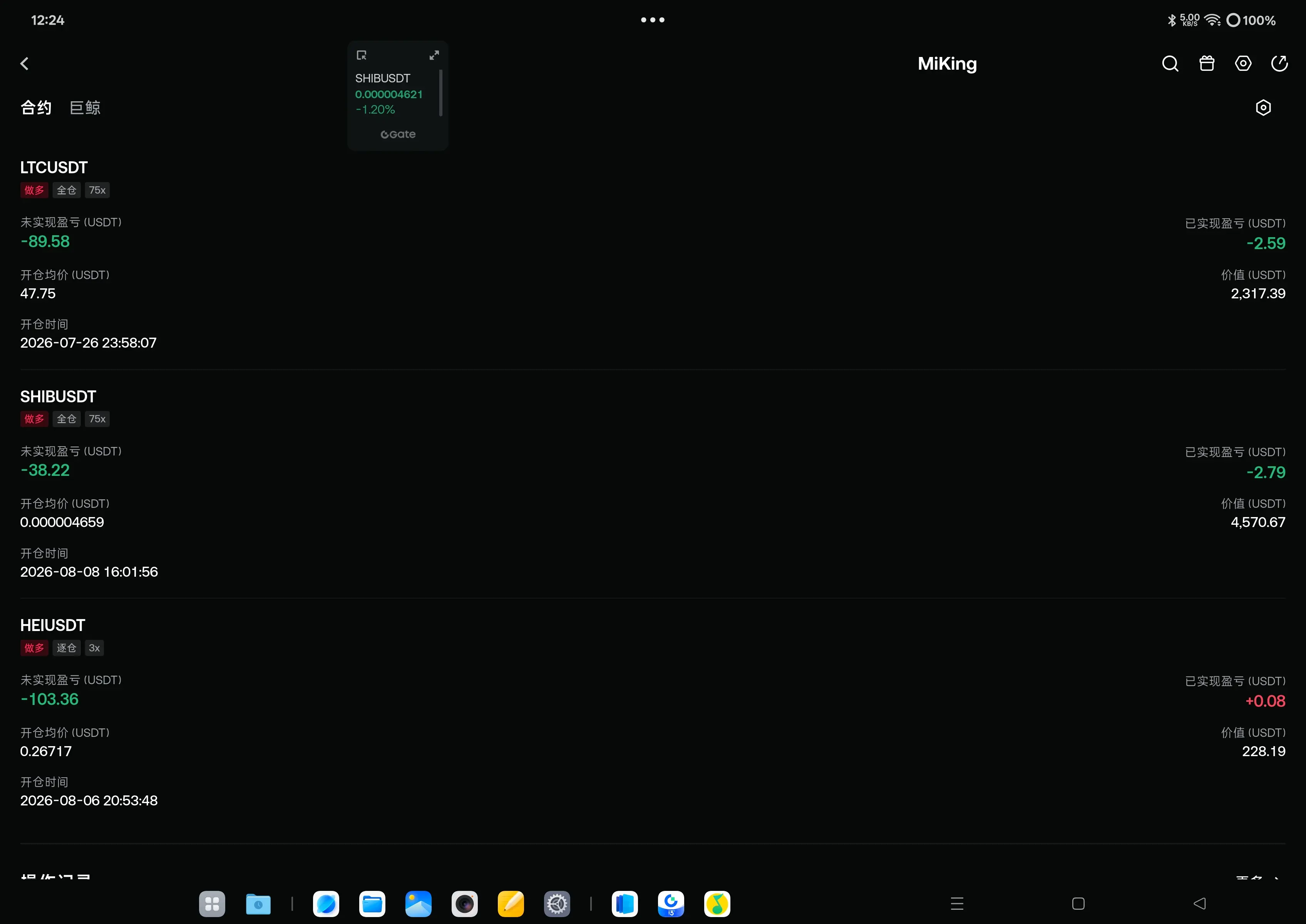Tap realized PnL -2.79

click(x=1266, y=472)
